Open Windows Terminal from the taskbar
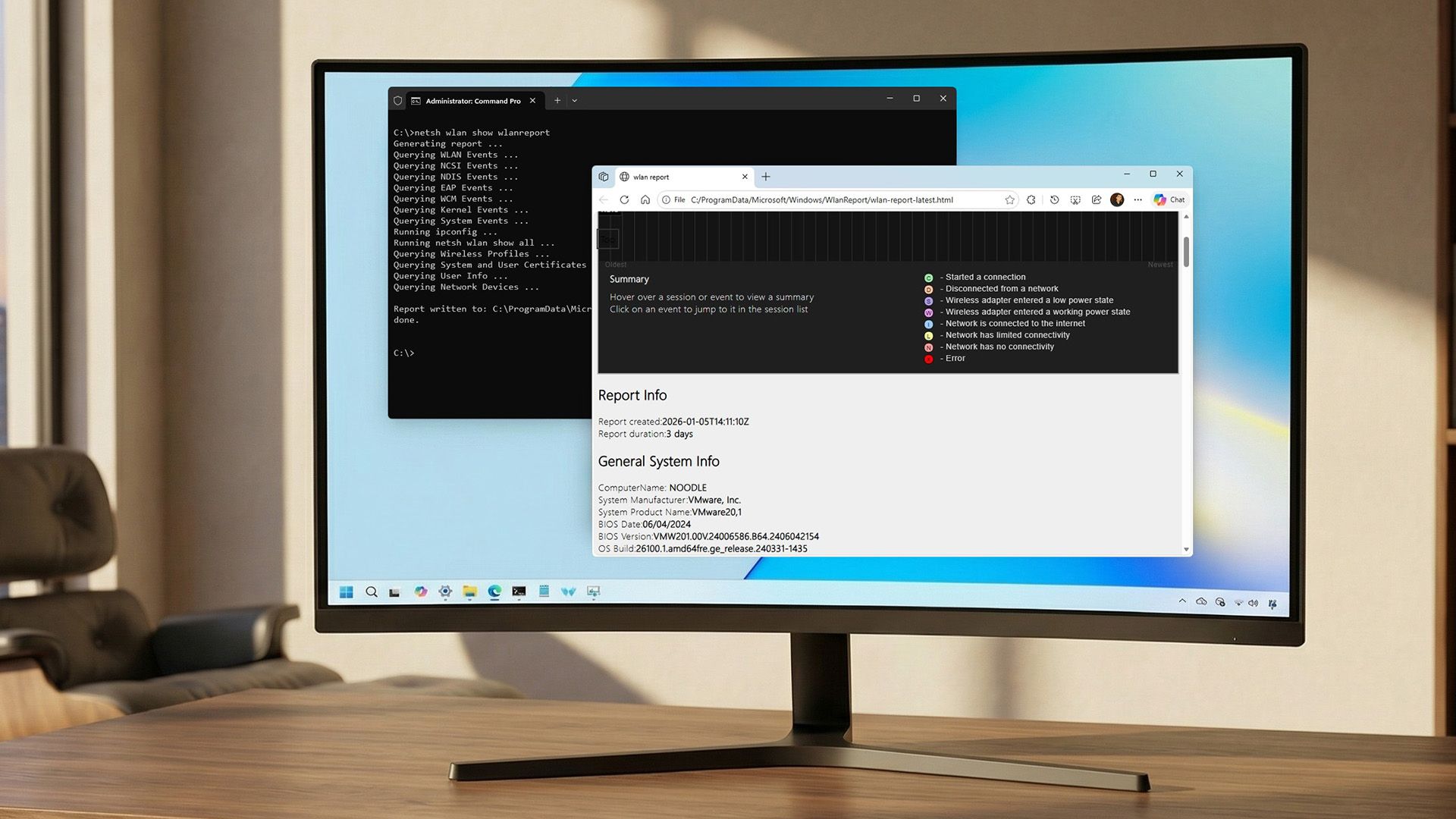This screenshot has height=819, width=1456. pyautogui.click(x=519, y=591)
